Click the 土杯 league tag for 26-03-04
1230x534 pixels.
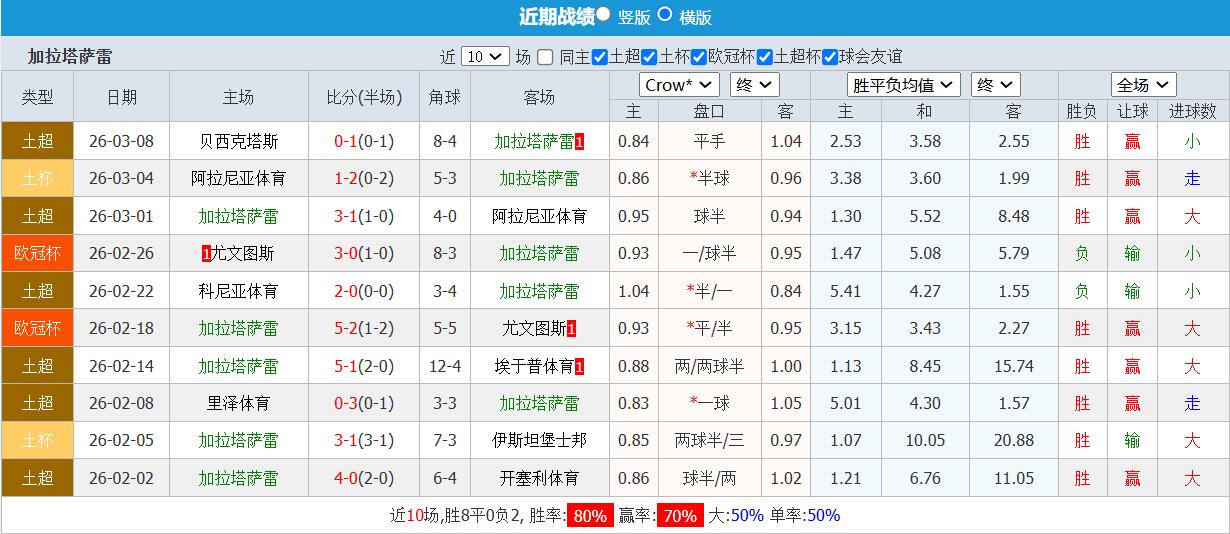click(x=38, y=179)
